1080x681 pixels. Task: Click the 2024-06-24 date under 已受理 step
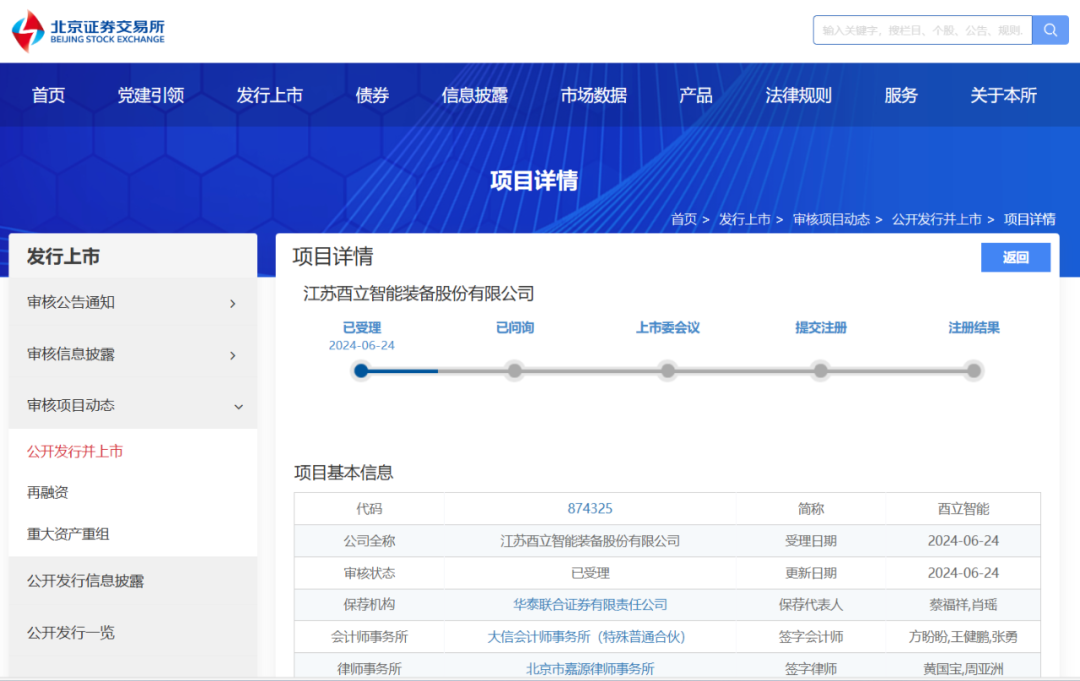(x=362, y=345)
